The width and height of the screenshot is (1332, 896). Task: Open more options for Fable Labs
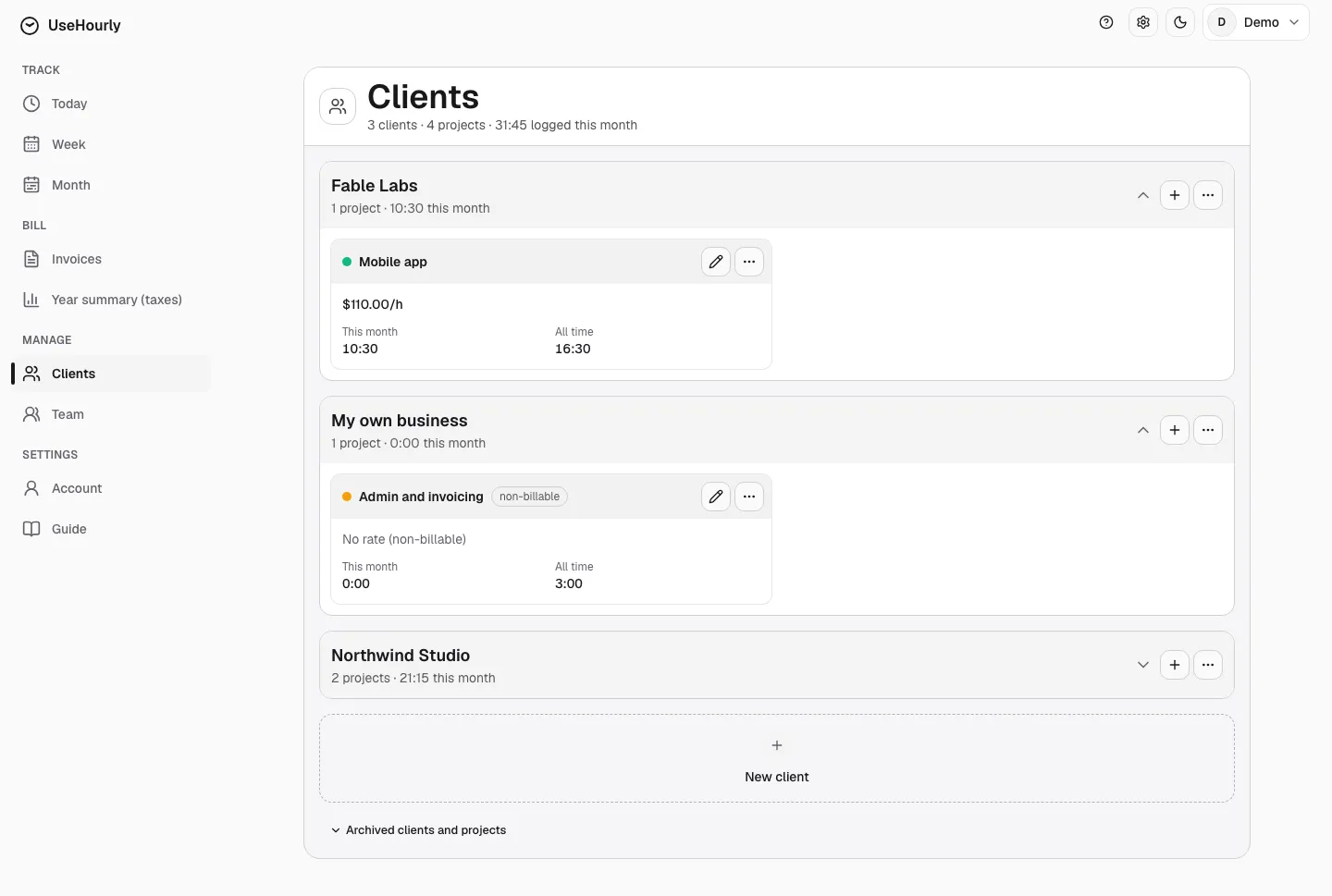(x=1208, y=195)
